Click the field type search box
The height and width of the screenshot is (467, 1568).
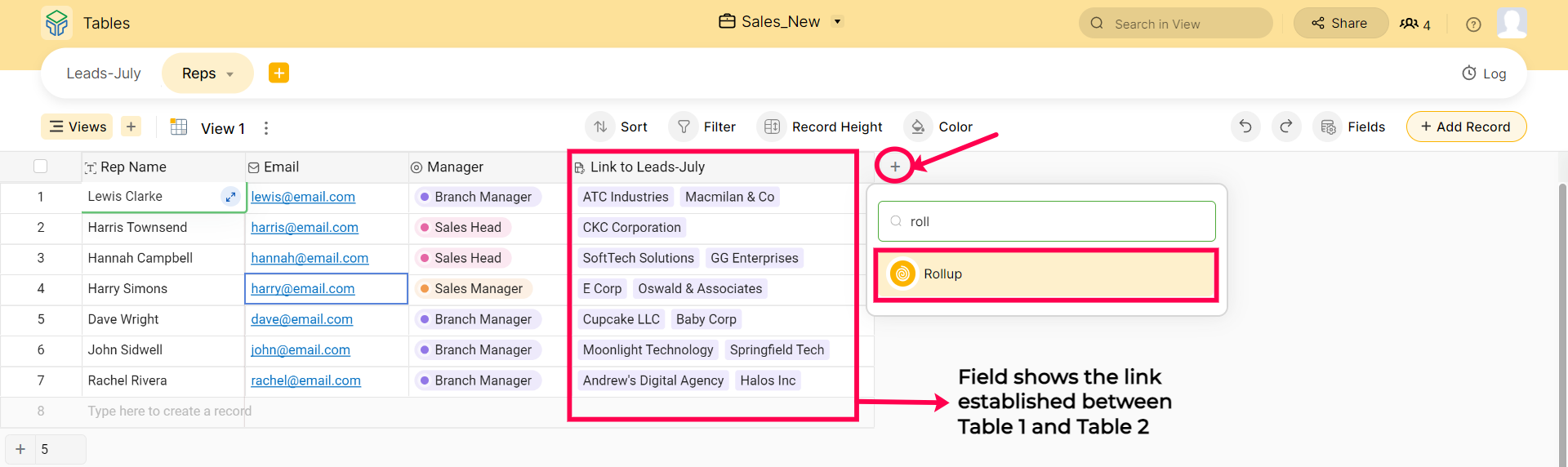[1046, 221]
